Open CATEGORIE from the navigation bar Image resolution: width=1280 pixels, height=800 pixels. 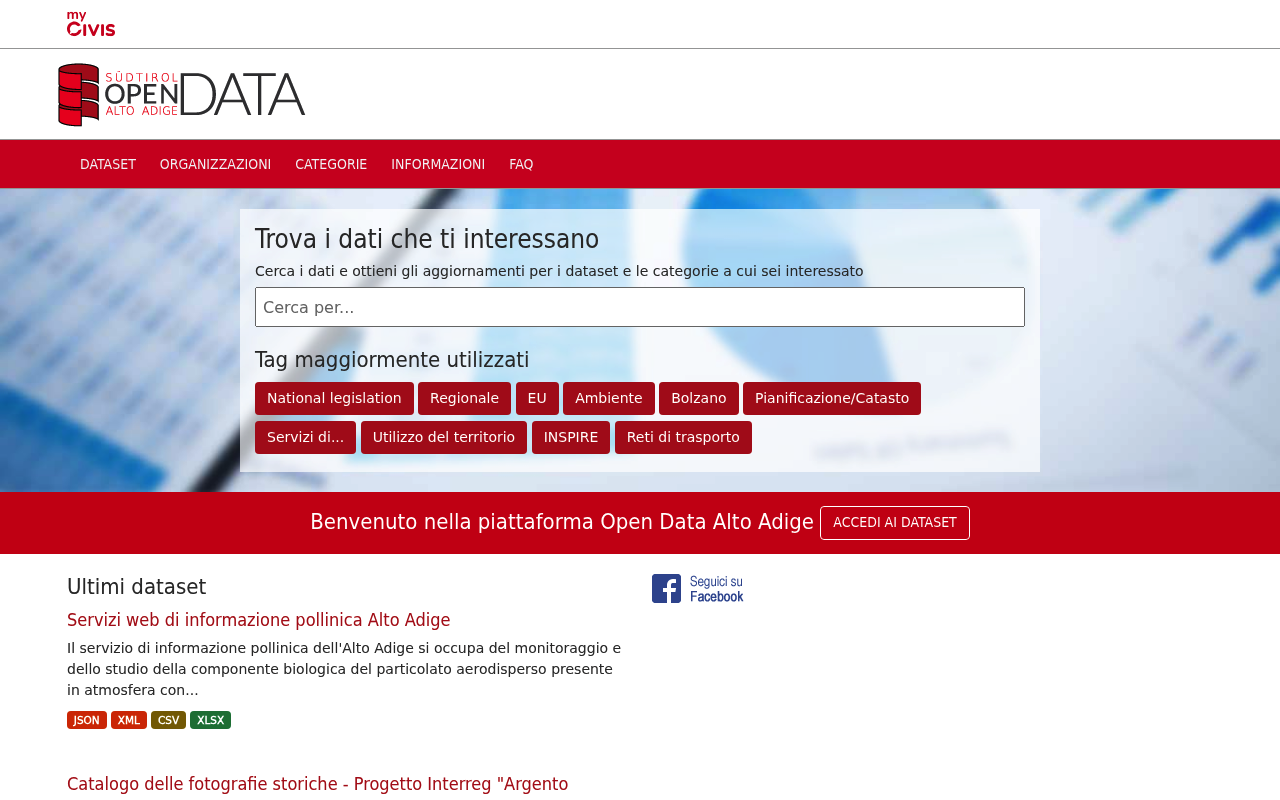coord(331,164)
